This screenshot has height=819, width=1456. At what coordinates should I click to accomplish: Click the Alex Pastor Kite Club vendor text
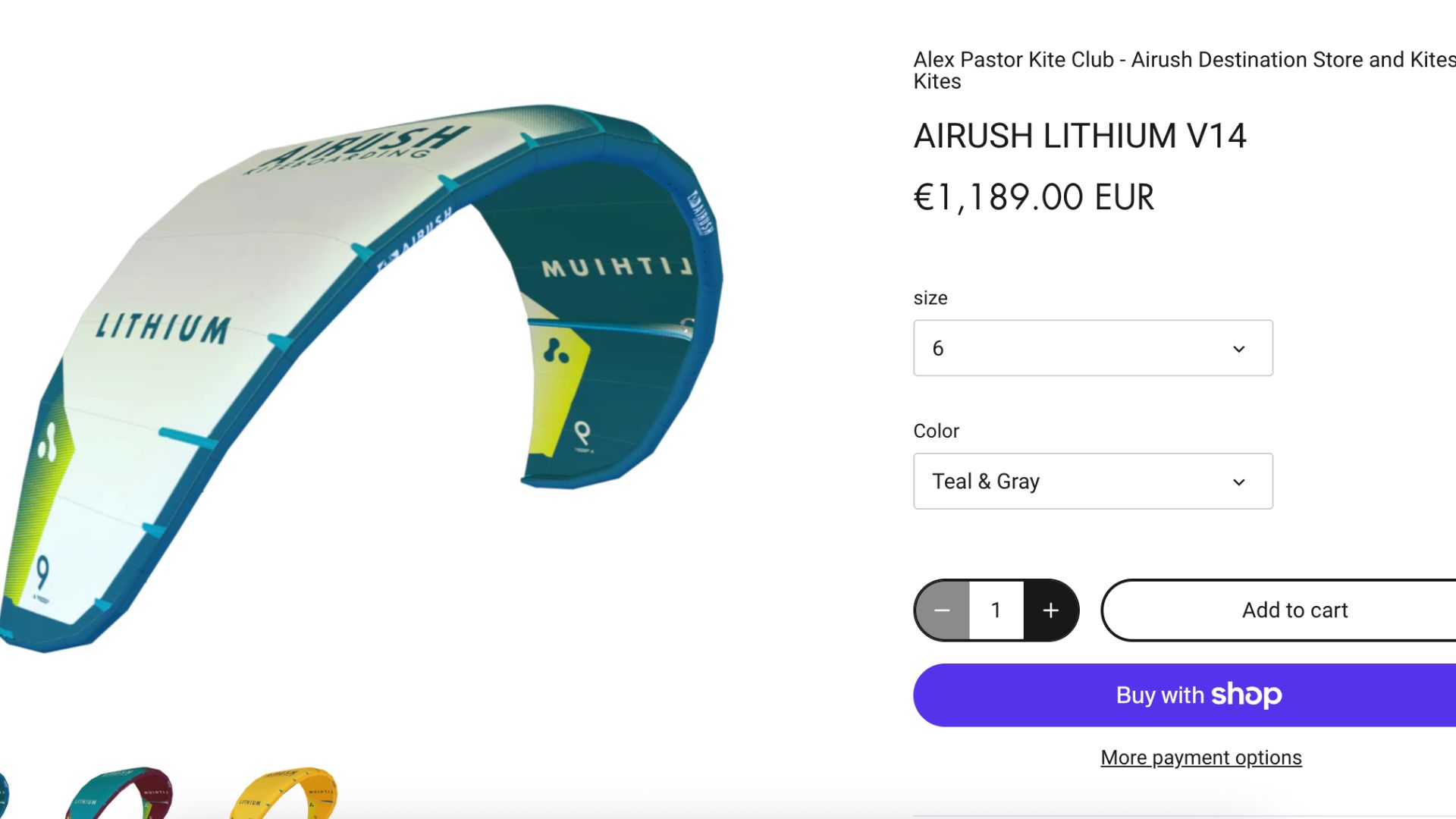[1185, 71]
